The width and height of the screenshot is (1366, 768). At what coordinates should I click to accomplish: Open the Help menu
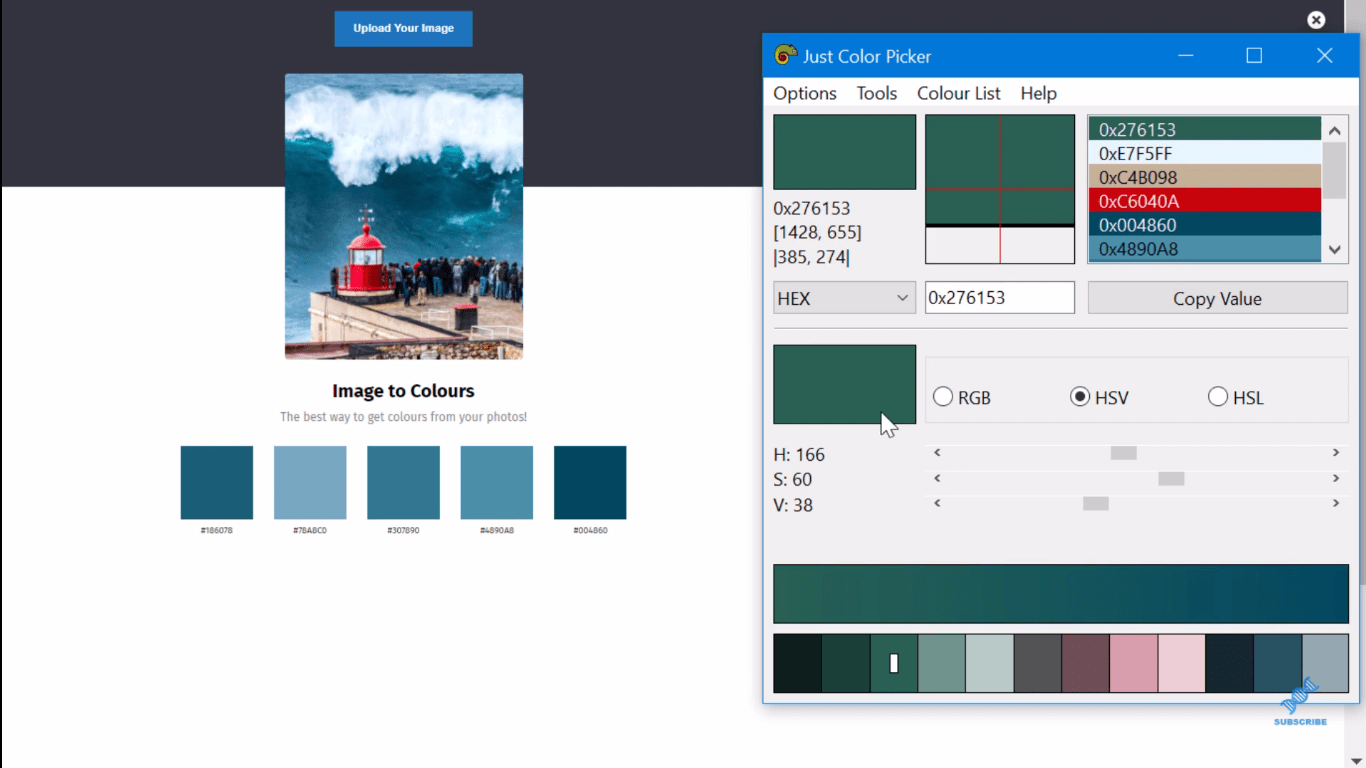1039,93
